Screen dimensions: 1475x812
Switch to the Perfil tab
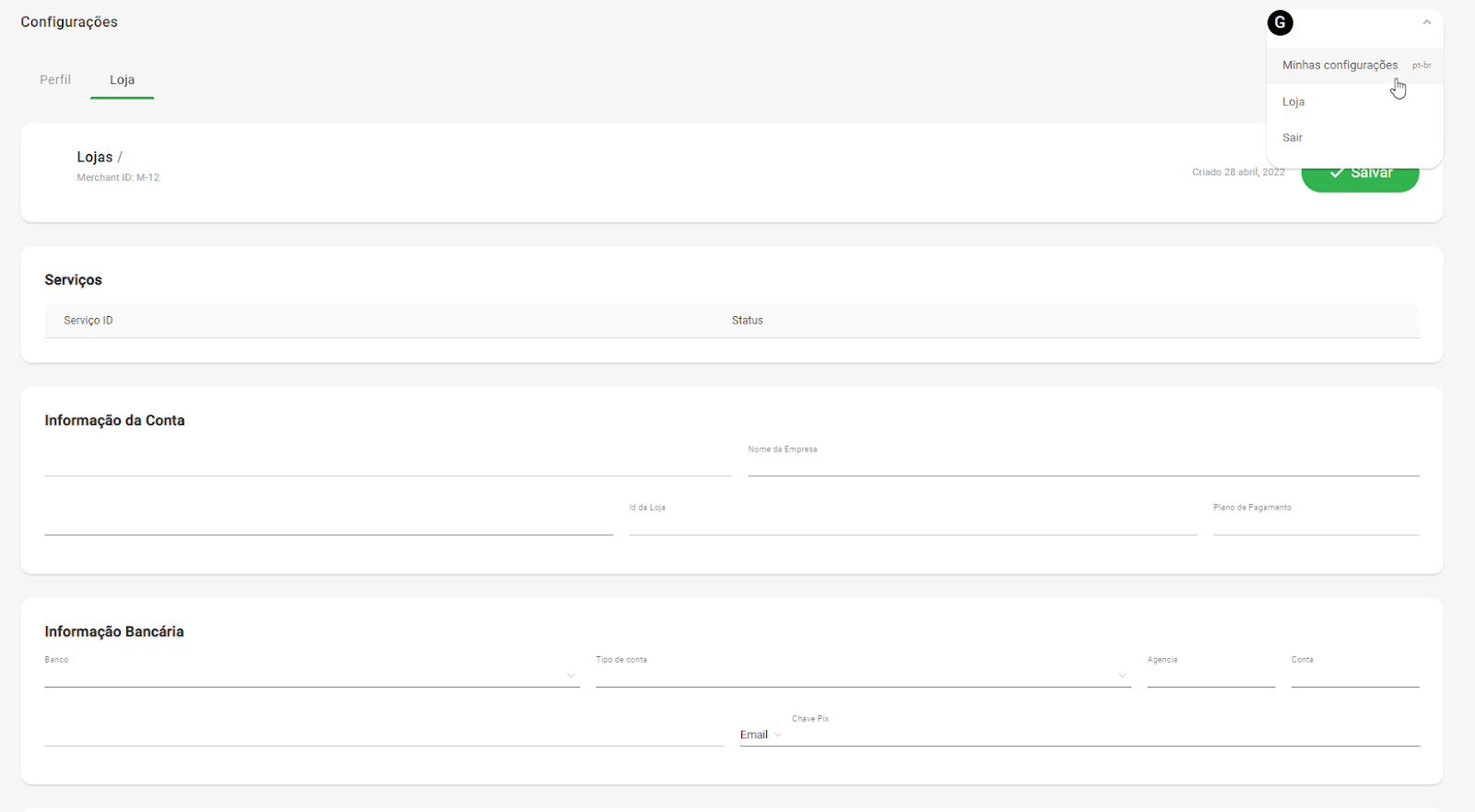55,80
